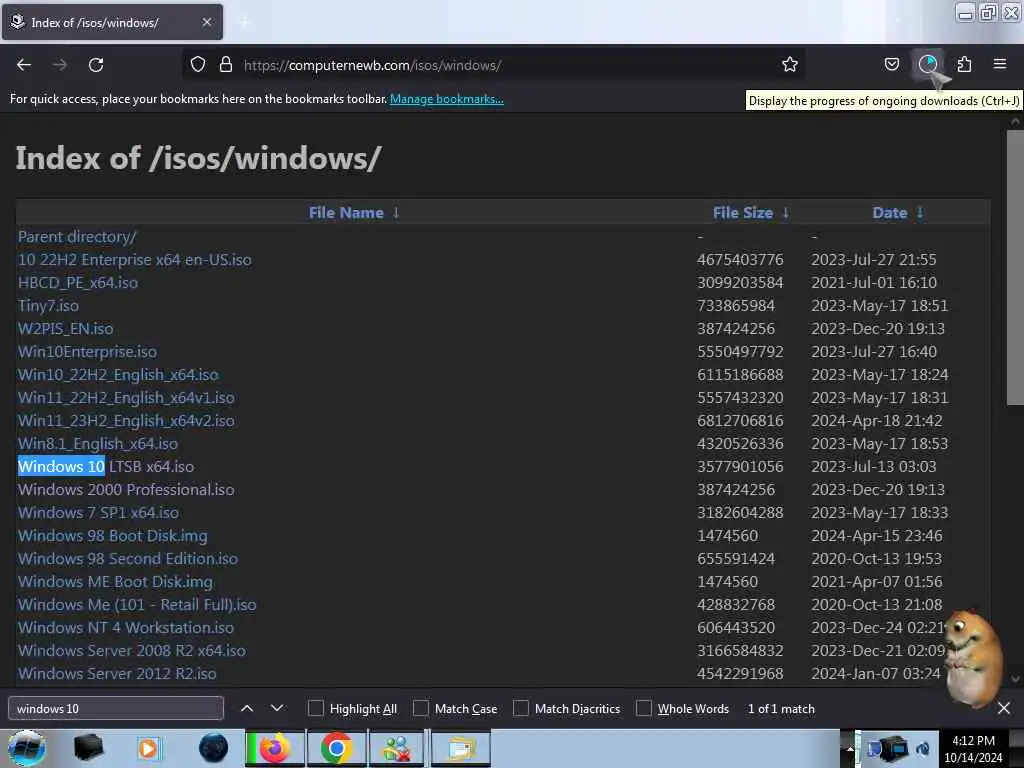Download Win11_23H2_English_x64v2.iso

pyautogui.click(x=126, y=420)
